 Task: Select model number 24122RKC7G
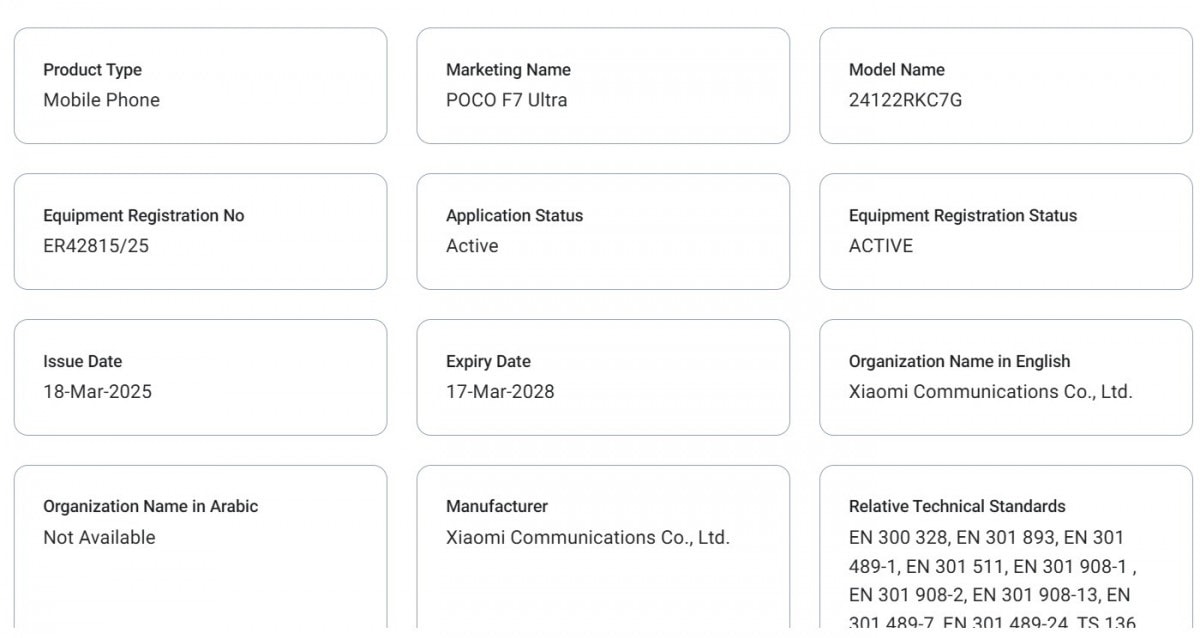coord(905,100)
